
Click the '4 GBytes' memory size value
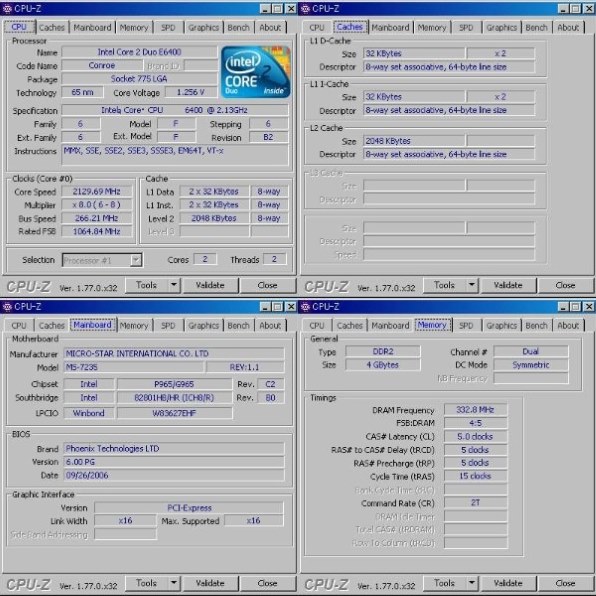[x=383, y=365]
